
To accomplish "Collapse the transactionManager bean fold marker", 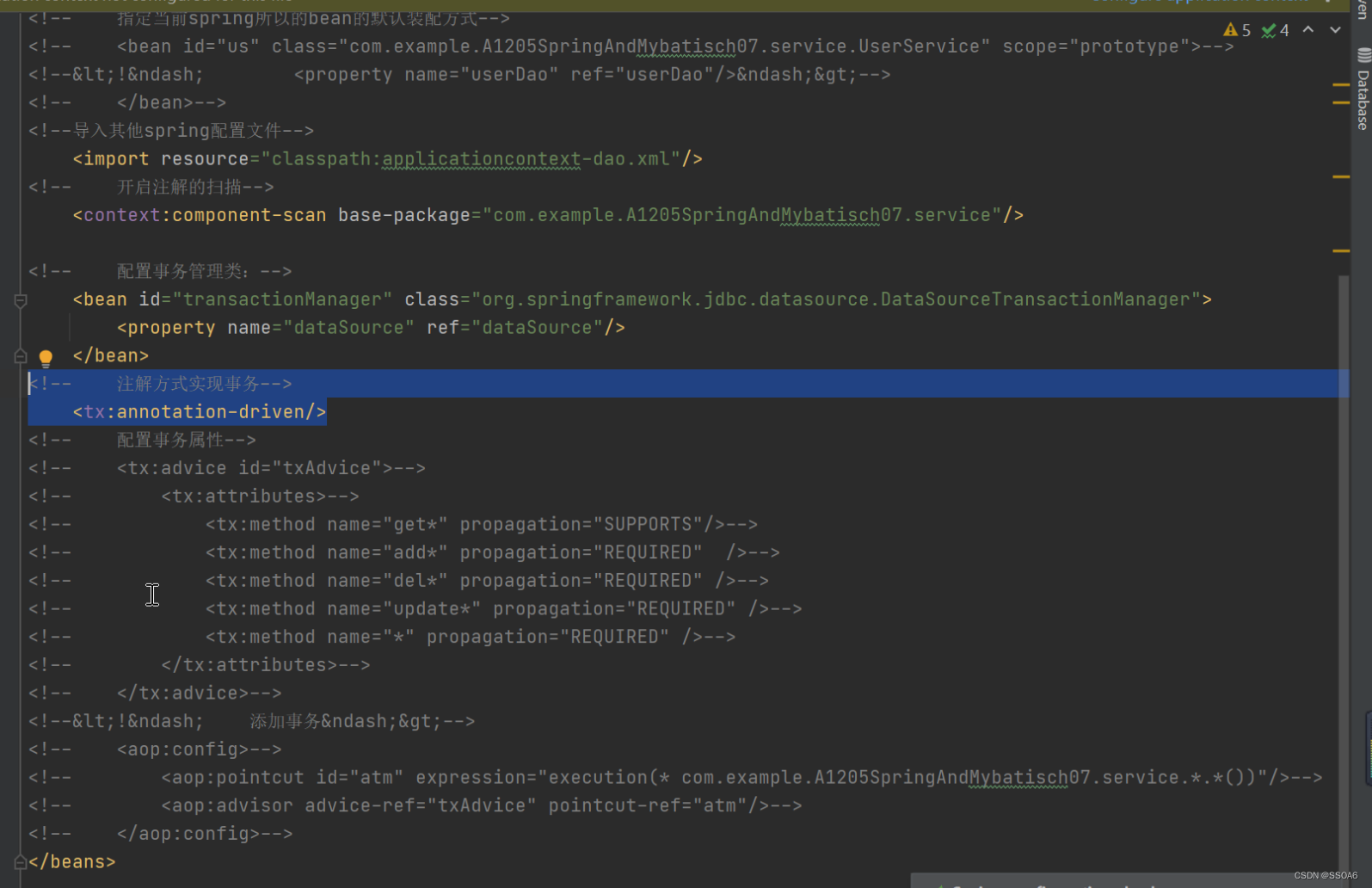I will click(x=21, y=300).
